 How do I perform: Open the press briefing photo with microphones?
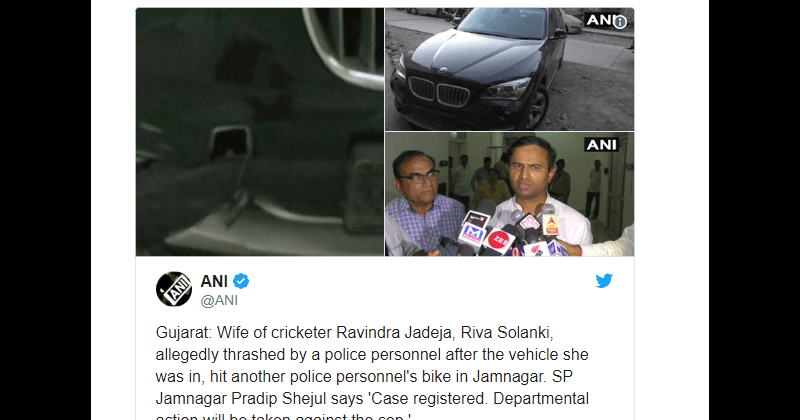pyautogui.click(x=510, y=194)
